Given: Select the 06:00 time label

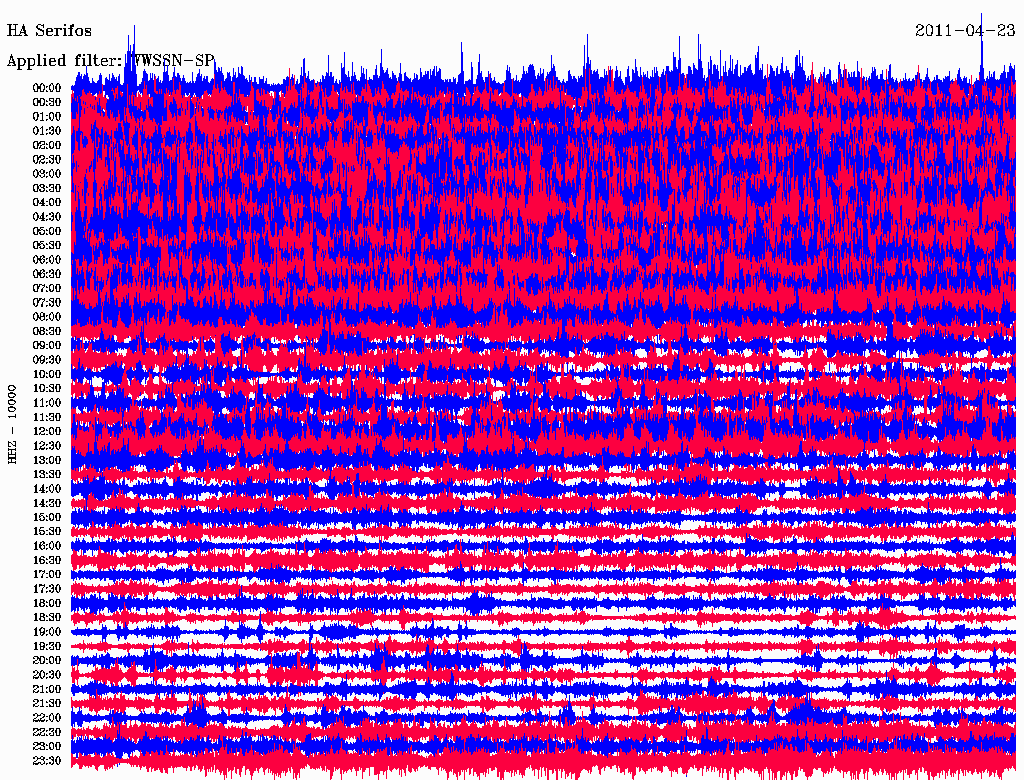Looking at the screenshot, I should 47,260.
